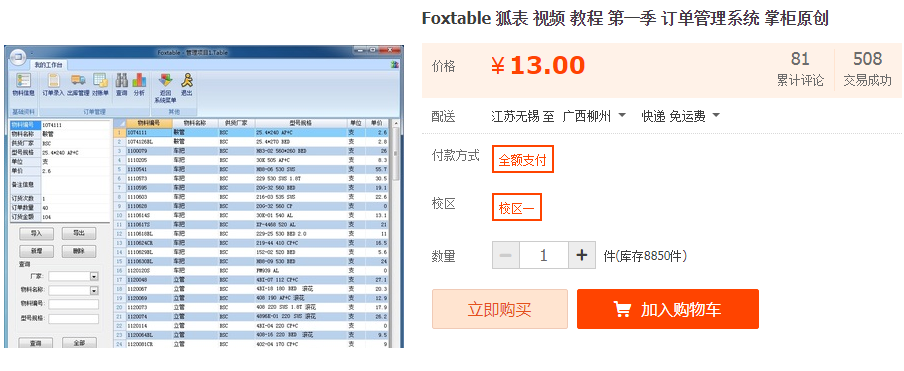Open the Foxtable round application menu orb
The width and height of the screenshot is (904, 371).
pos(18,58)
